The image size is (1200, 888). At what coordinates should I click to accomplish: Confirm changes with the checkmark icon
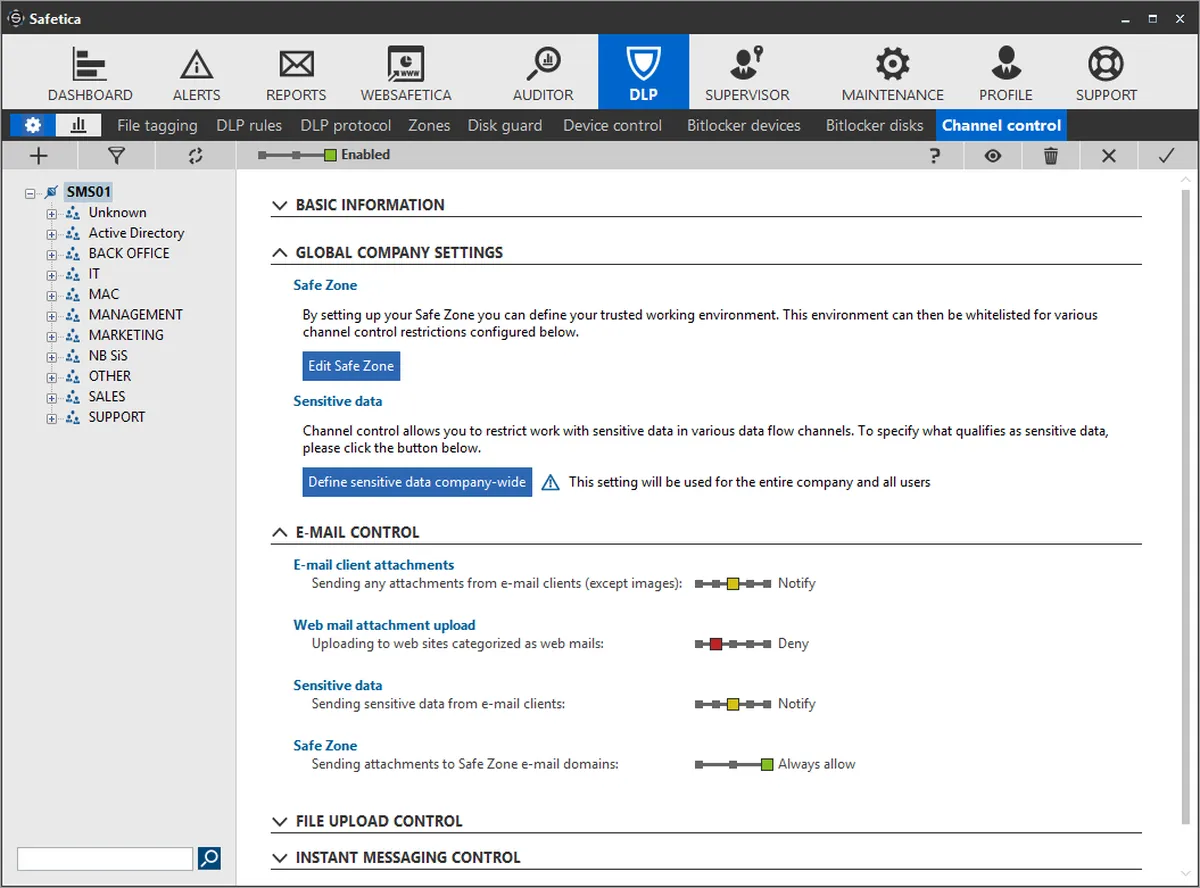point(1165,155)
